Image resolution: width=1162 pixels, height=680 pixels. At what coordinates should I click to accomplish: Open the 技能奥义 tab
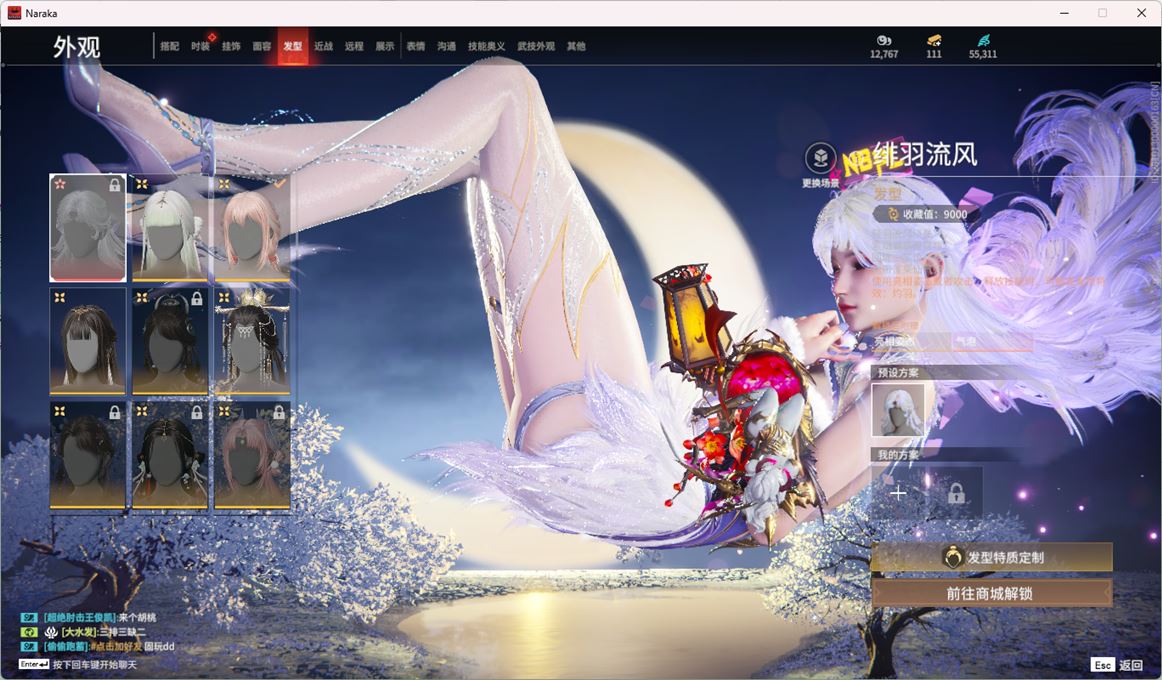click(486, 46)
